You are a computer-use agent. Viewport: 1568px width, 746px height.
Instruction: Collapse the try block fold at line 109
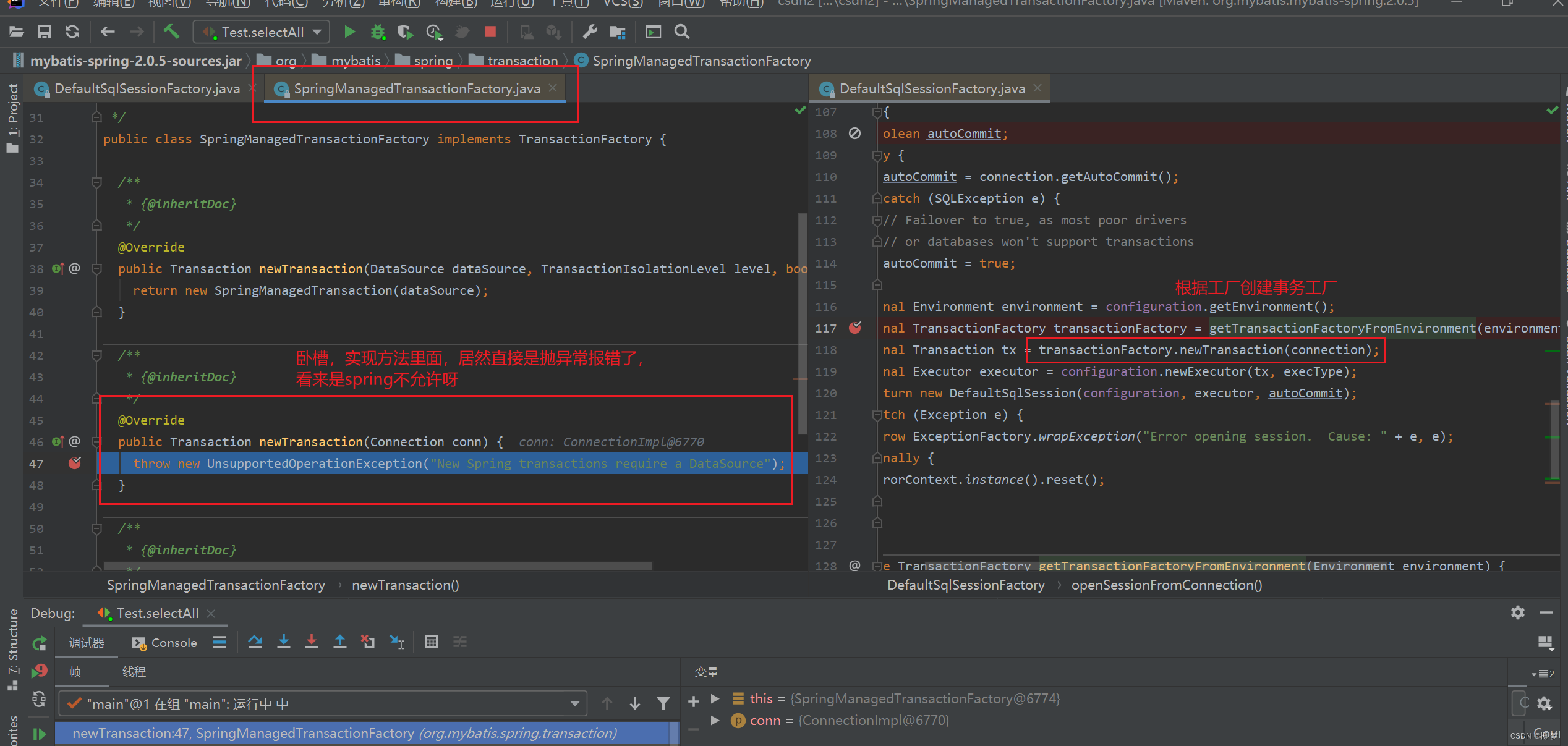877,155
